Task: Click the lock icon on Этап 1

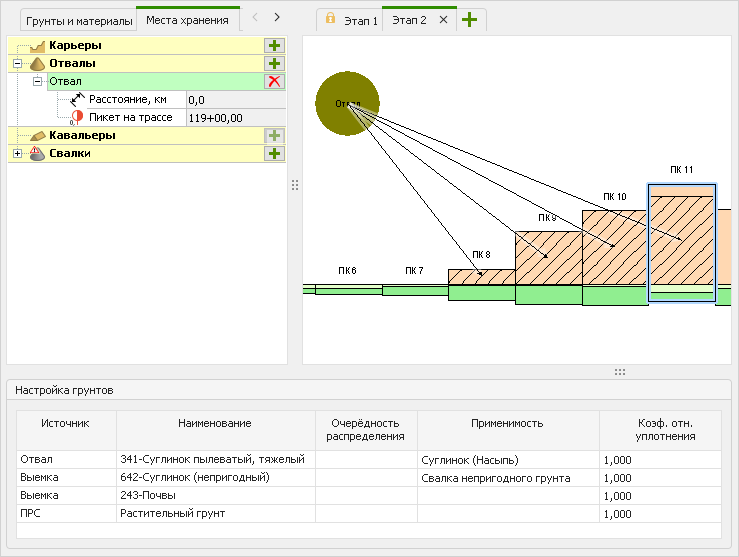Action: 330,19
